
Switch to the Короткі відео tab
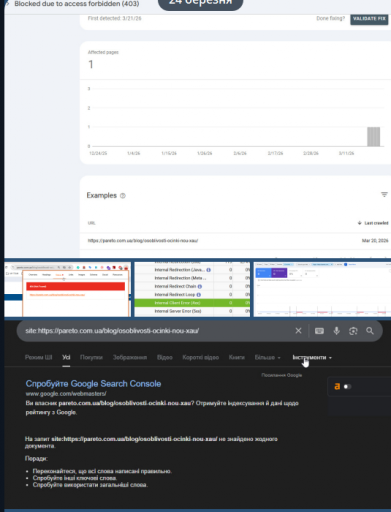(201, 357)
